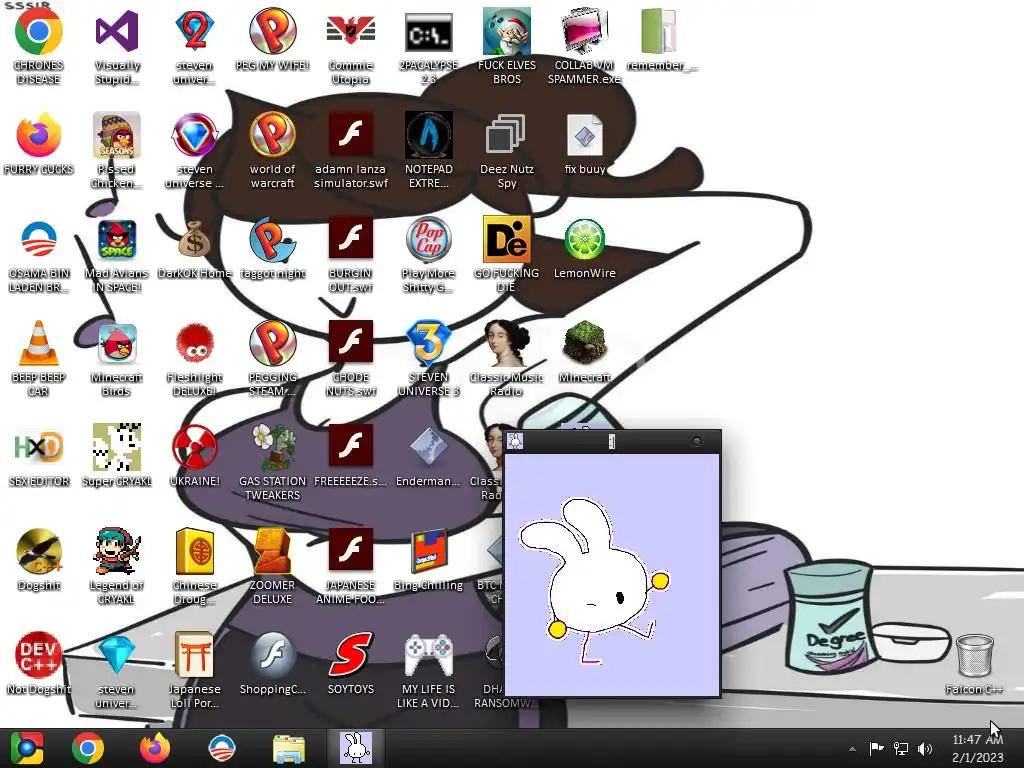Open the adamn lanza simulator.swf file
This screenshot has width=1024, height=768.
pos(351,135)
